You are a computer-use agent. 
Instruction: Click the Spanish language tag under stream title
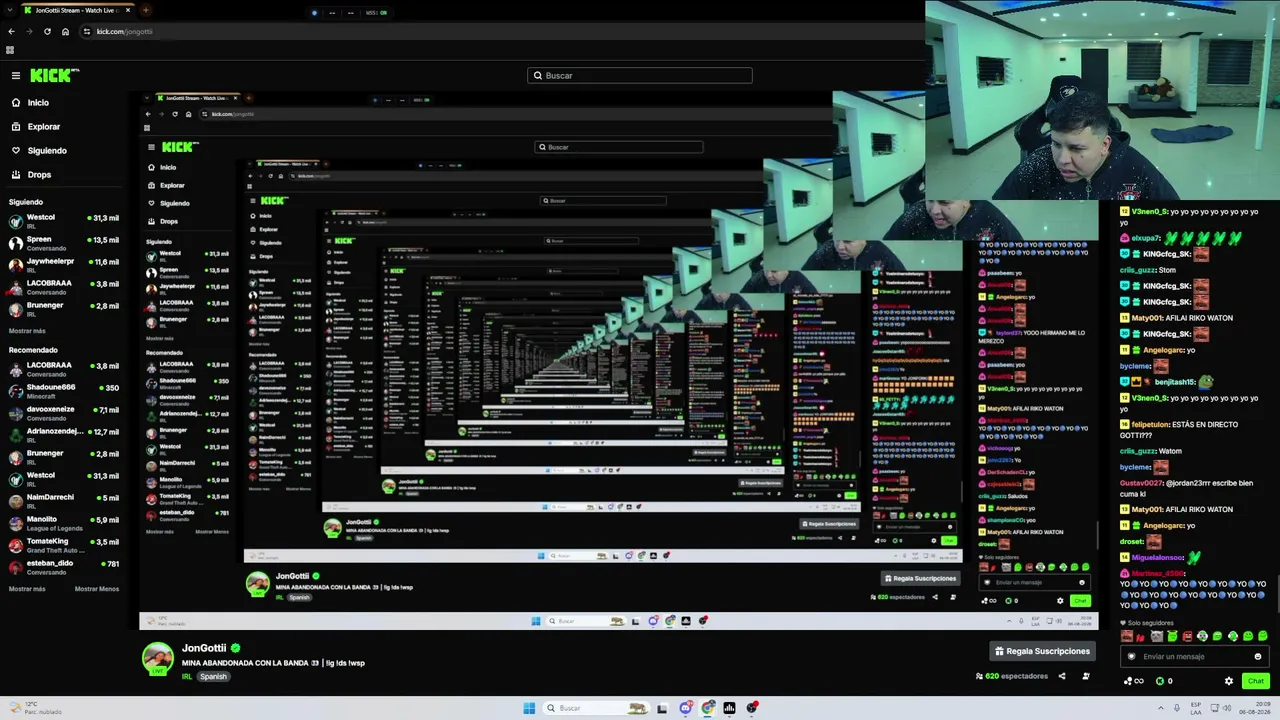pos(213,677)
